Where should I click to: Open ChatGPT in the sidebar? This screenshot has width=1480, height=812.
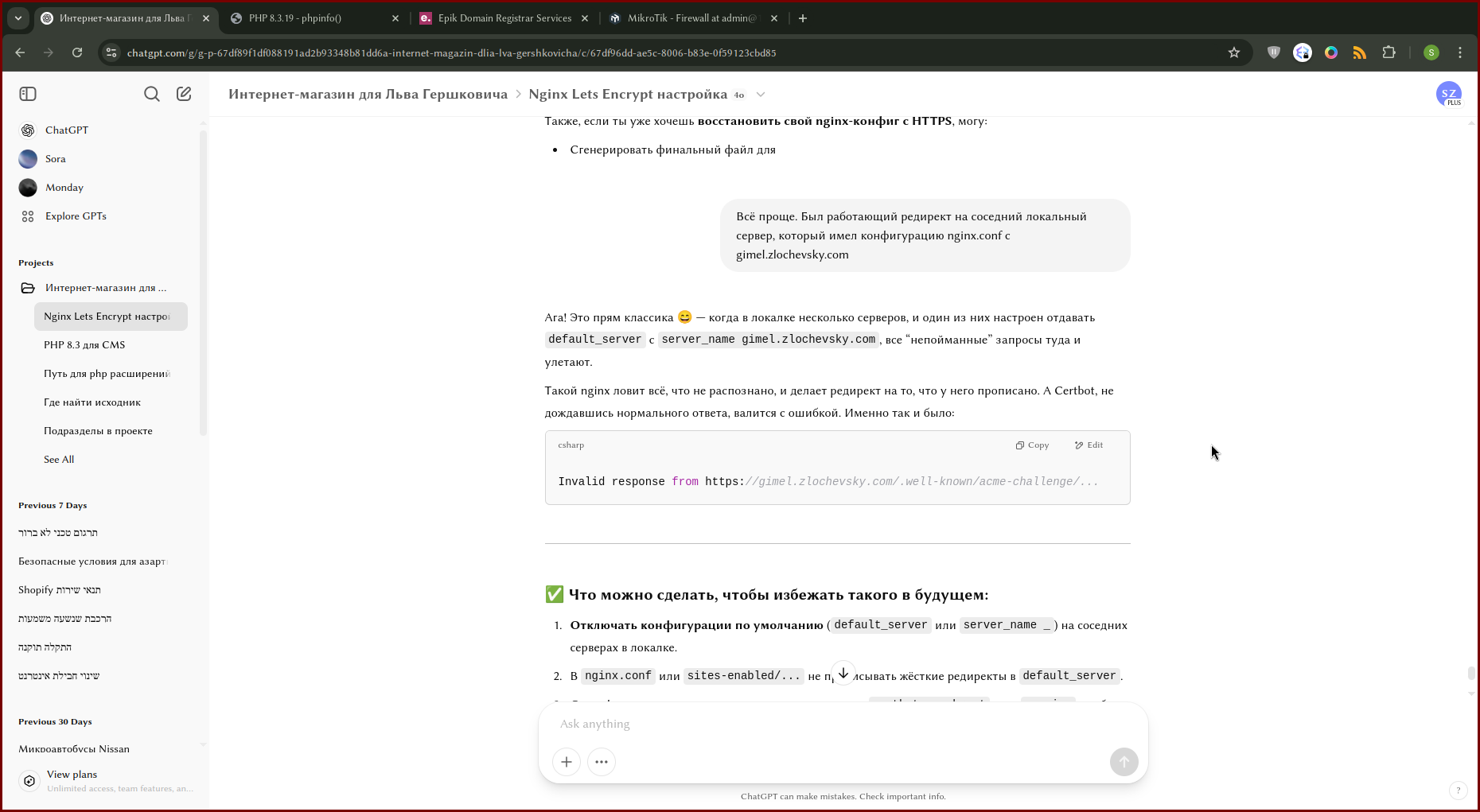[67, 130]
